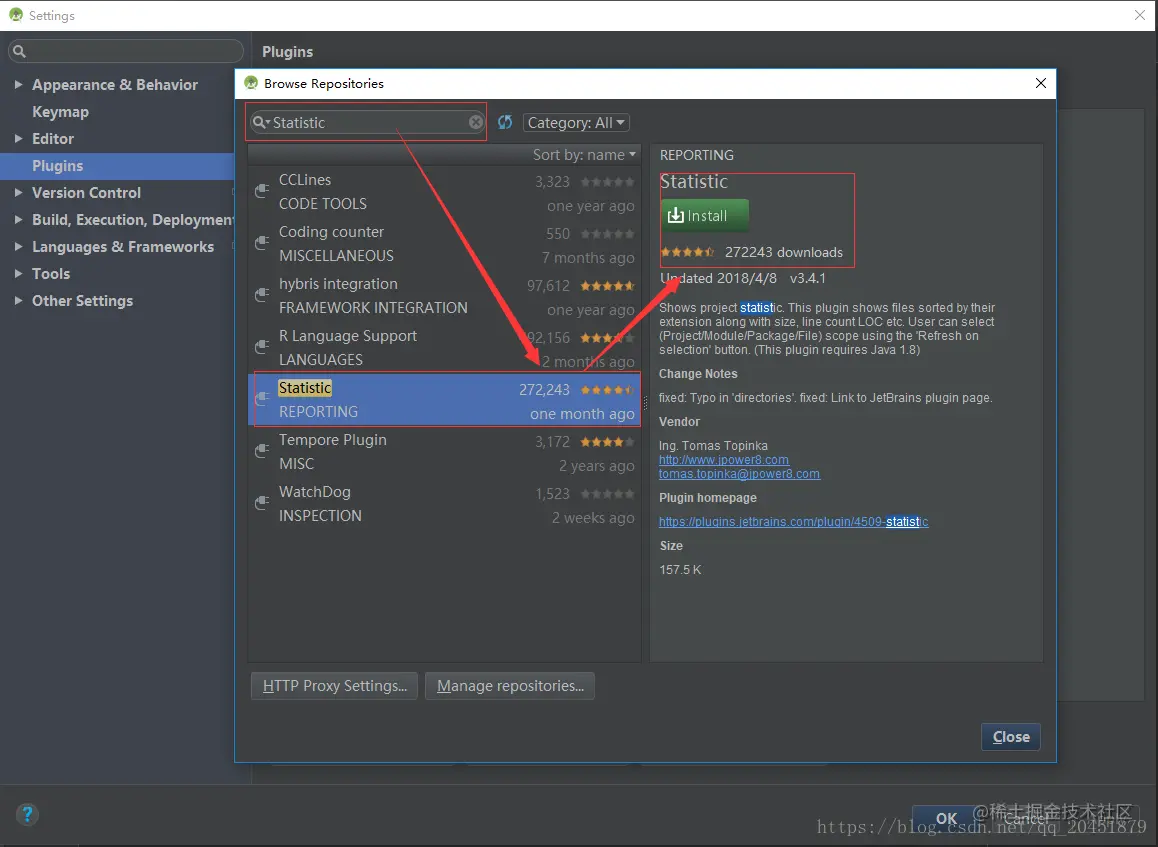
Task: Expand the Version Control node
Action: [x=18, y=192]
